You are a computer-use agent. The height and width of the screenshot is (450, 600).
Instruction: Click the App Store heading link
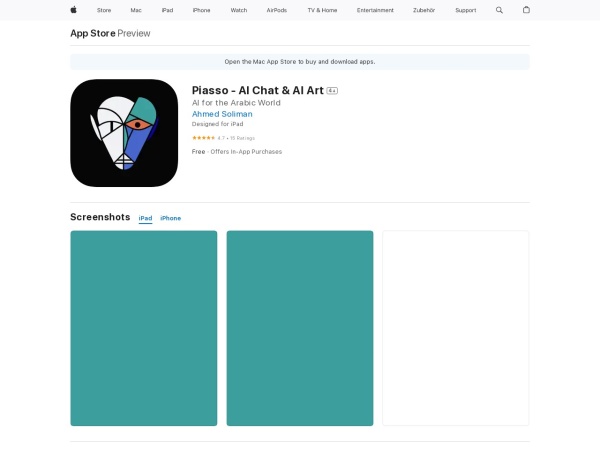93,33
